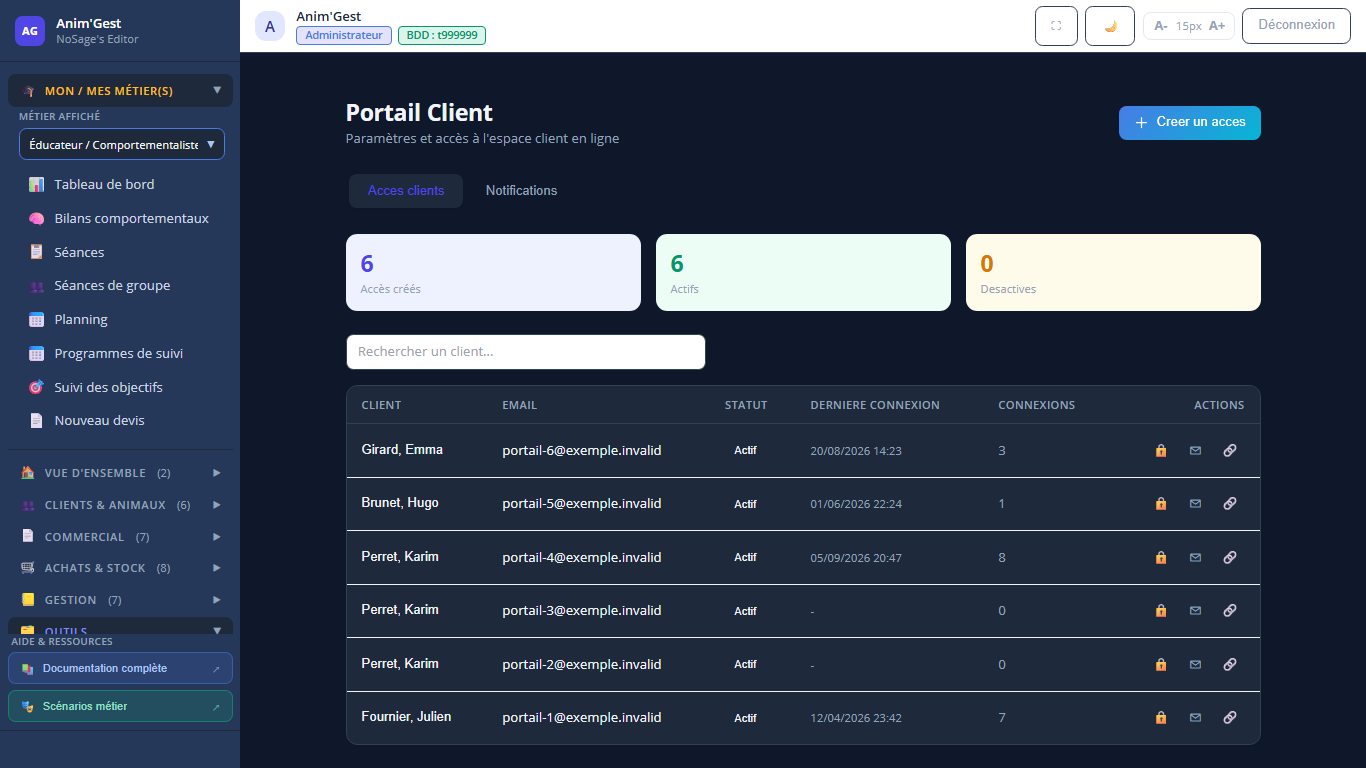
Task: Click lock icon in portail-4 row
Action: tap(1161, 558)
